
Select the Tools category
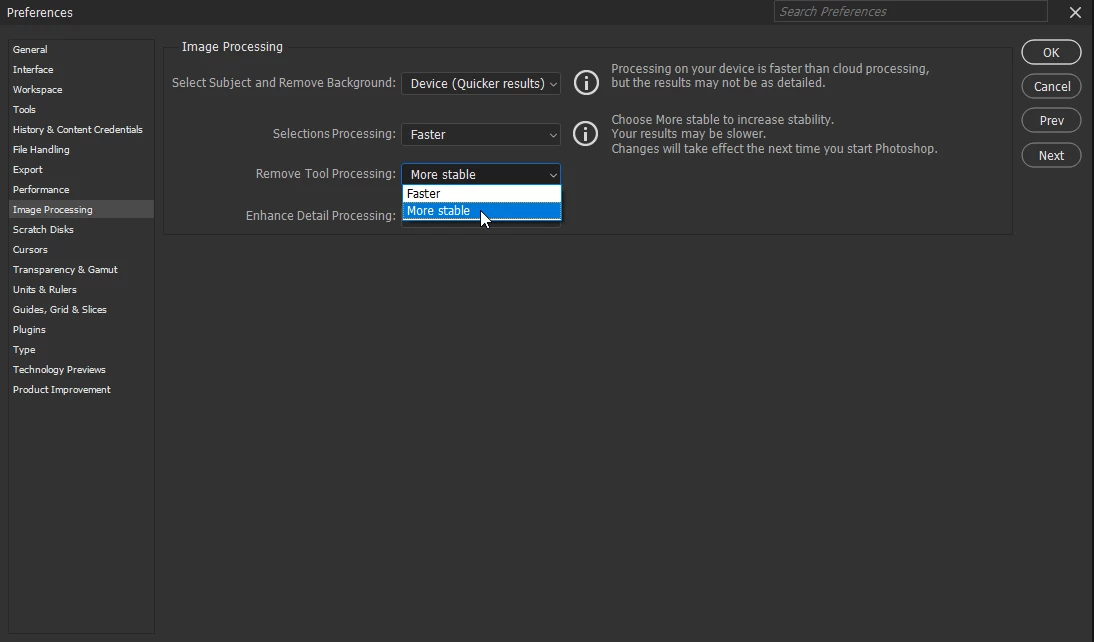click(81, 110)
